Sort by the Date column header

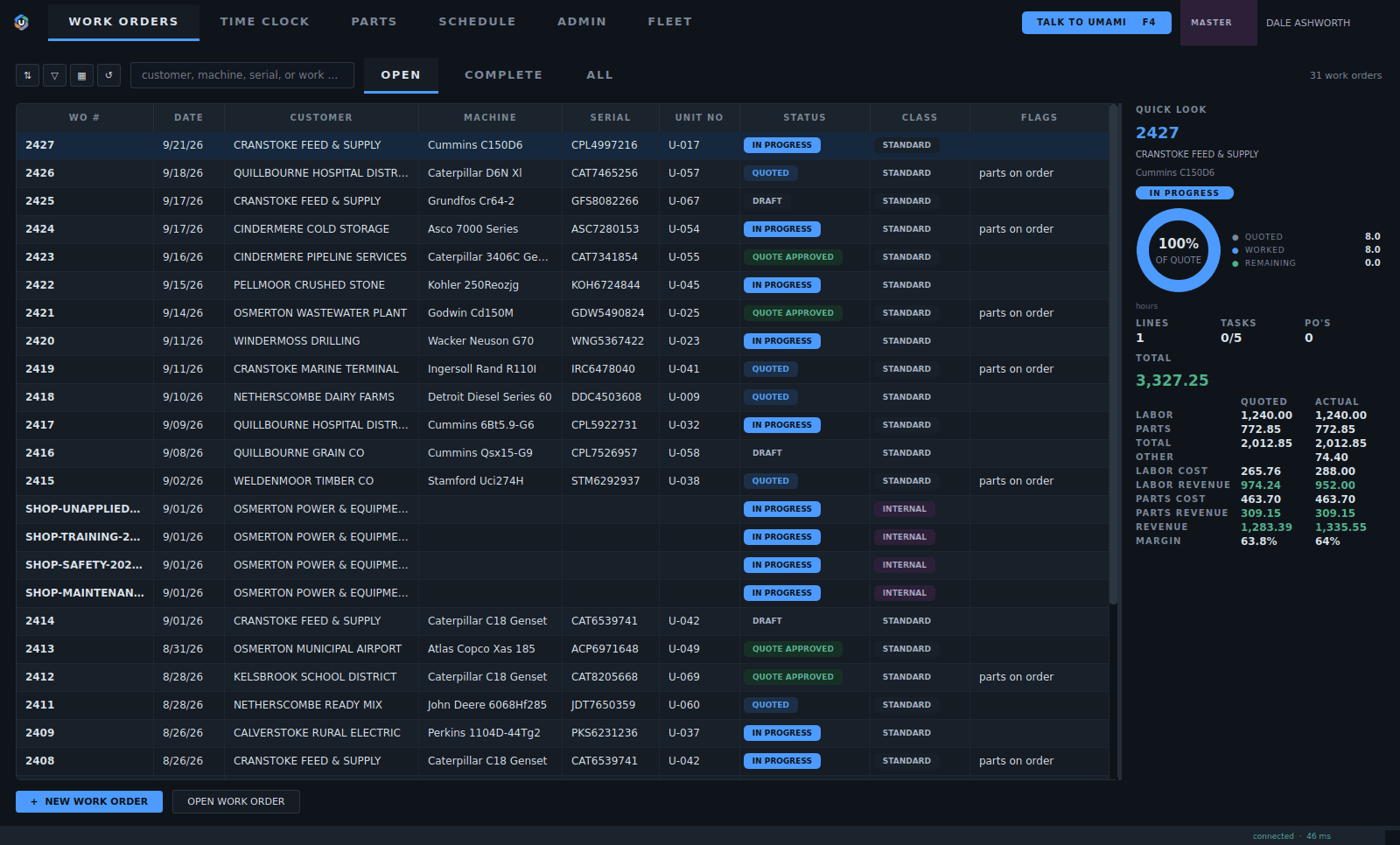point(188,117)
